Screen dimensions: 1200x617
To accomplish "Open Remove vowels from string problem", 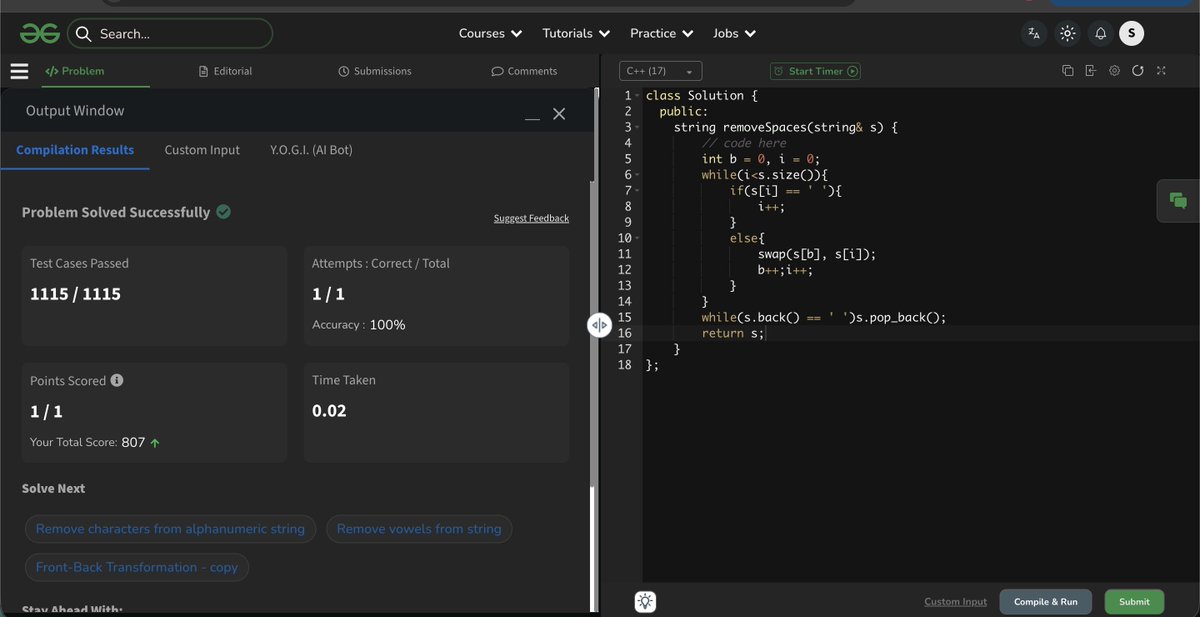I will pos(419,529).
